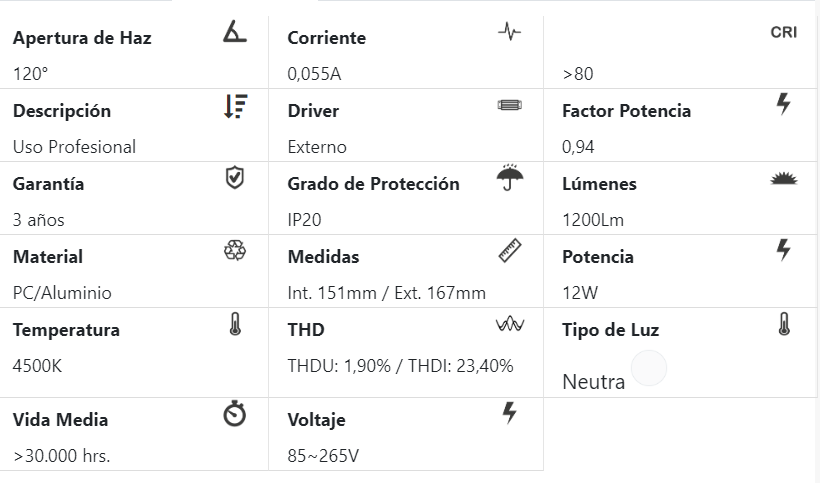Select the 1200Lm lumens value
Image resolution: width=820 pixels, height=483 pixels.
coord(593,220)
